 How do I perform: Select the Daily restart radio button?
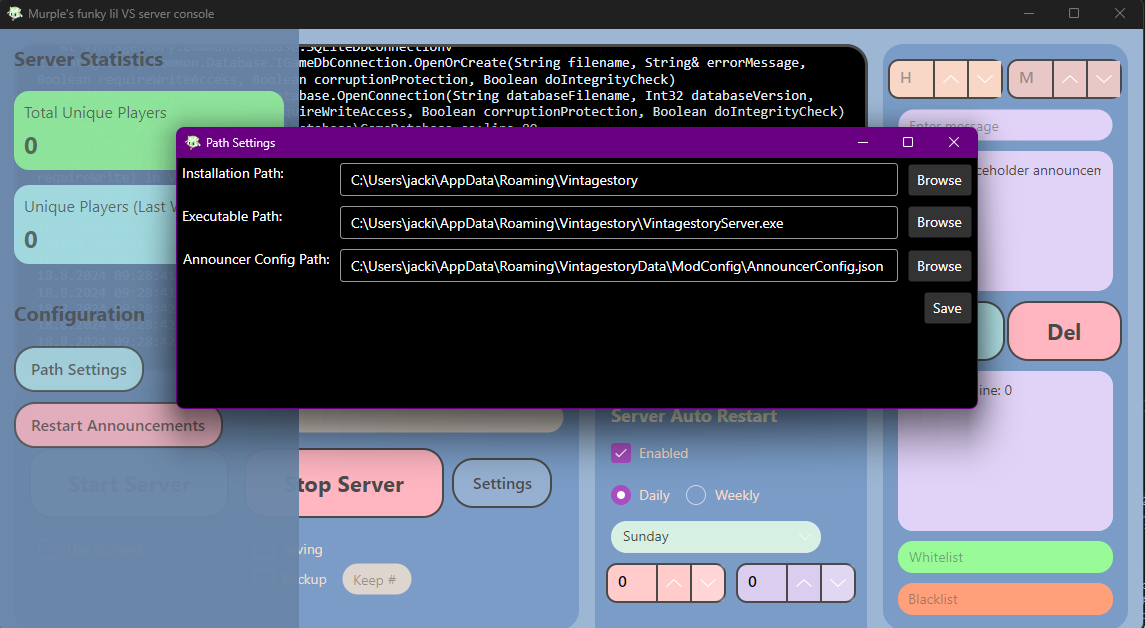(621, 495)
